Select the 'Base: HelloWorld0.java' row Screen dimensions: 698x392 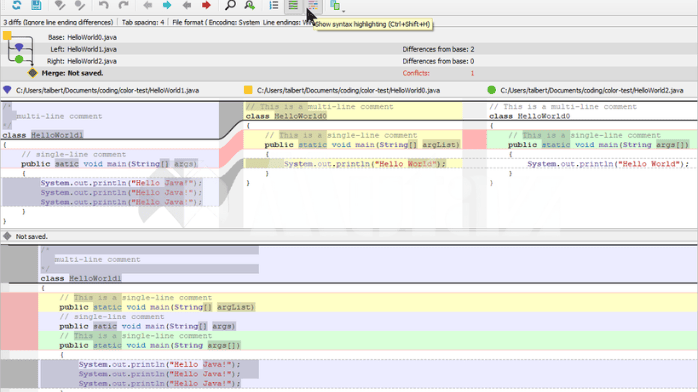click(349, 37)
